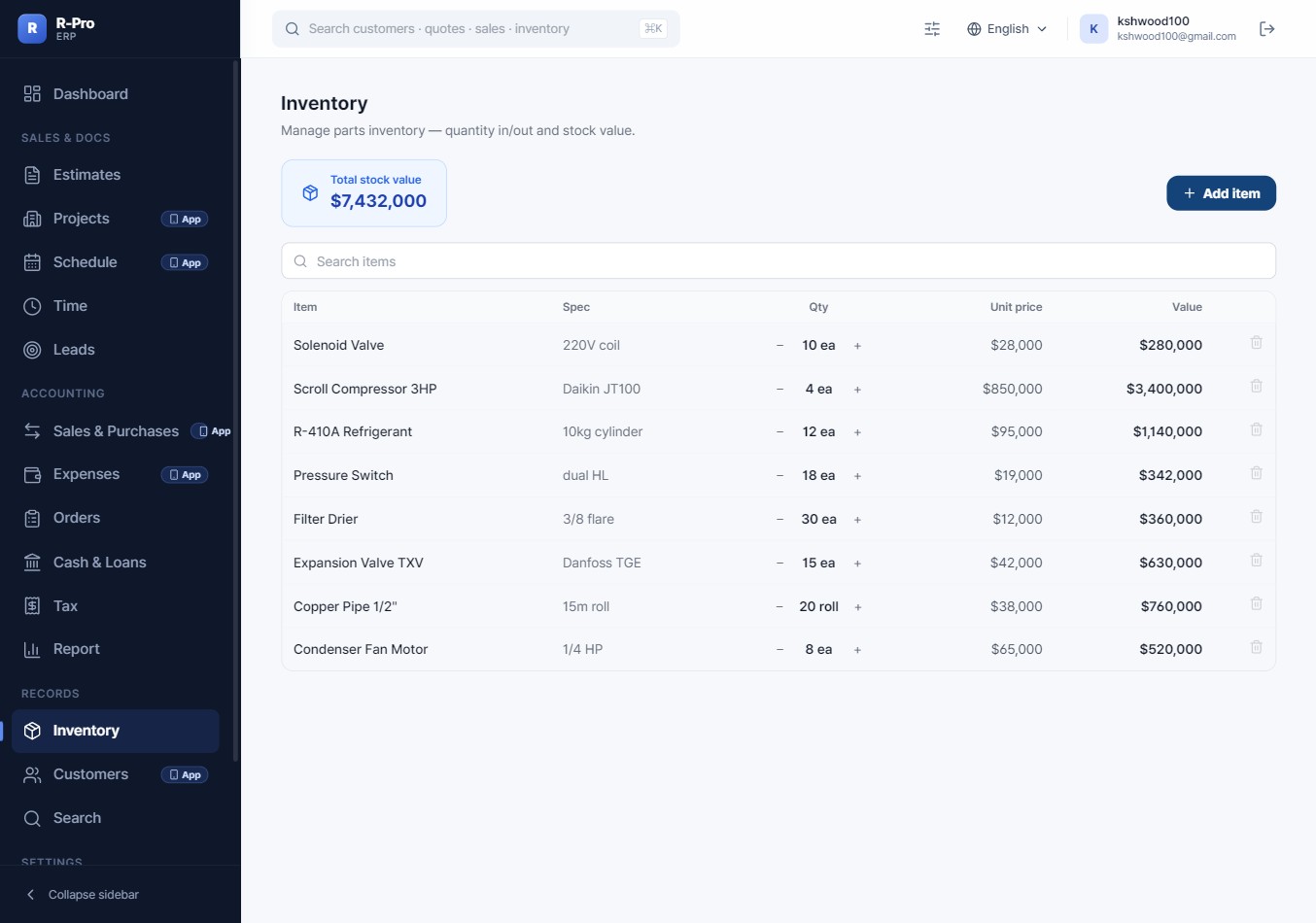
Task: Delete the Condenser Fan Motor row
Action: (x=1256, y=647)
